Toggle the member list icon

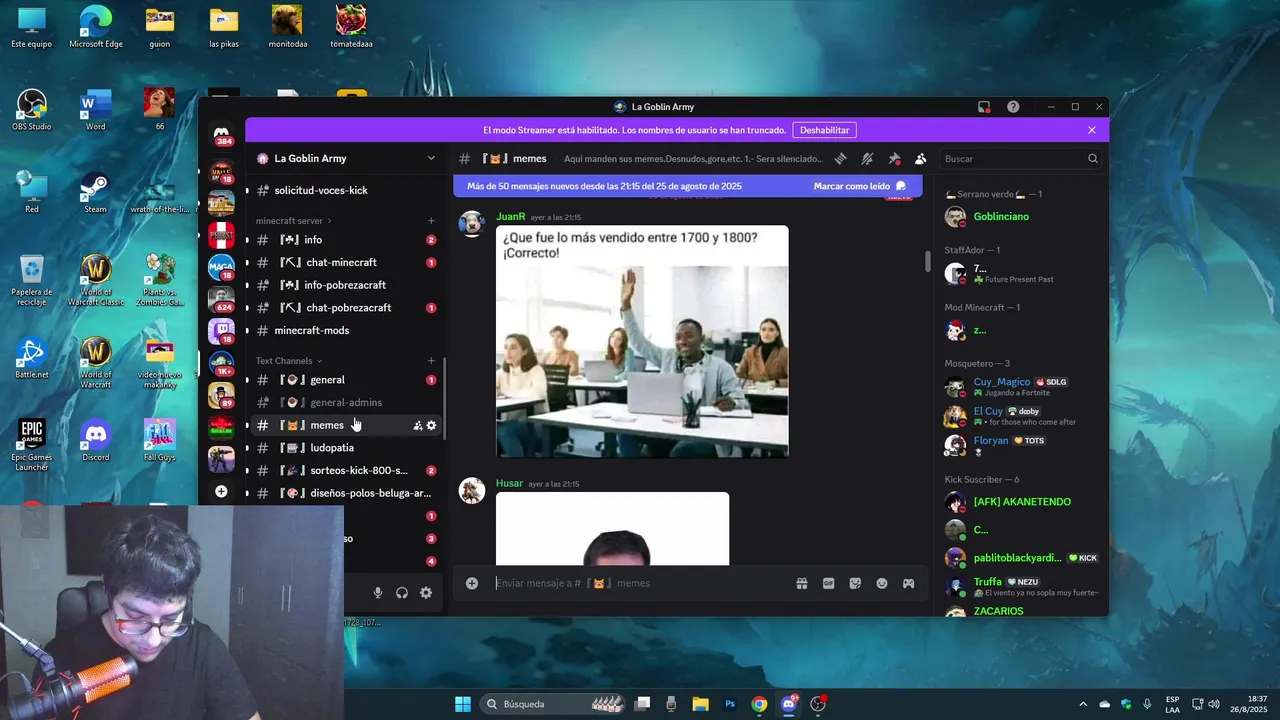tap(920, 159)
